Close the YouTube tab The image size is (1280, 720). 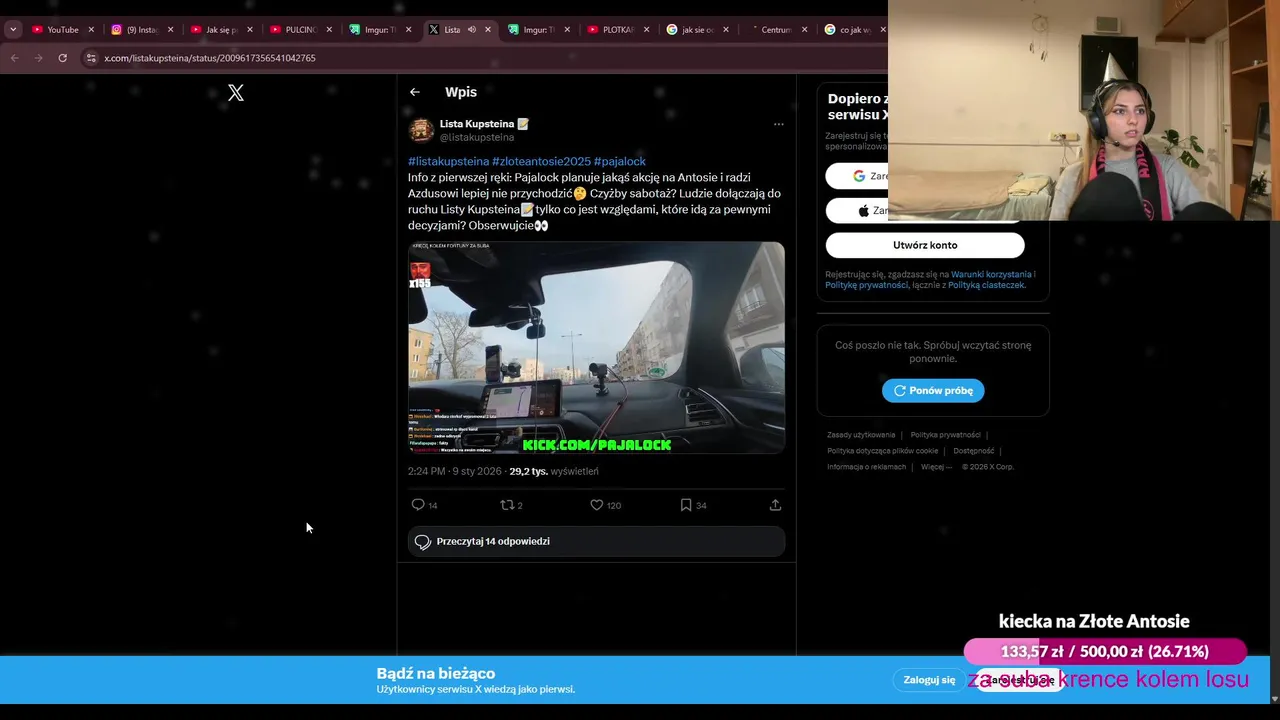click(x=91, y=30)
